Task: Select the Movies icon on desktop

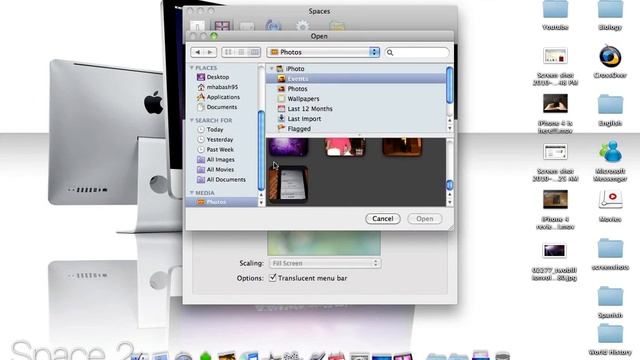Action: 610,206
